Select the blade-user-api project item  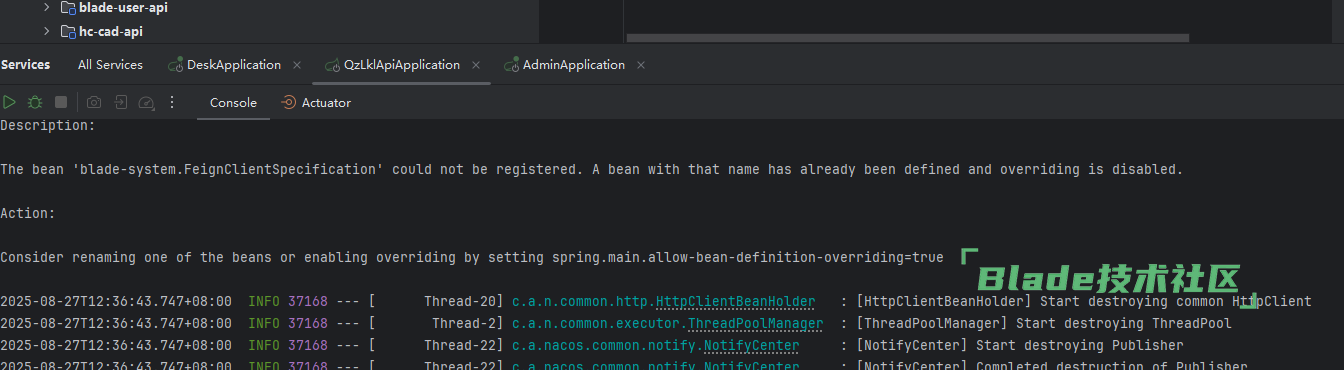click(x=123, y=8)
